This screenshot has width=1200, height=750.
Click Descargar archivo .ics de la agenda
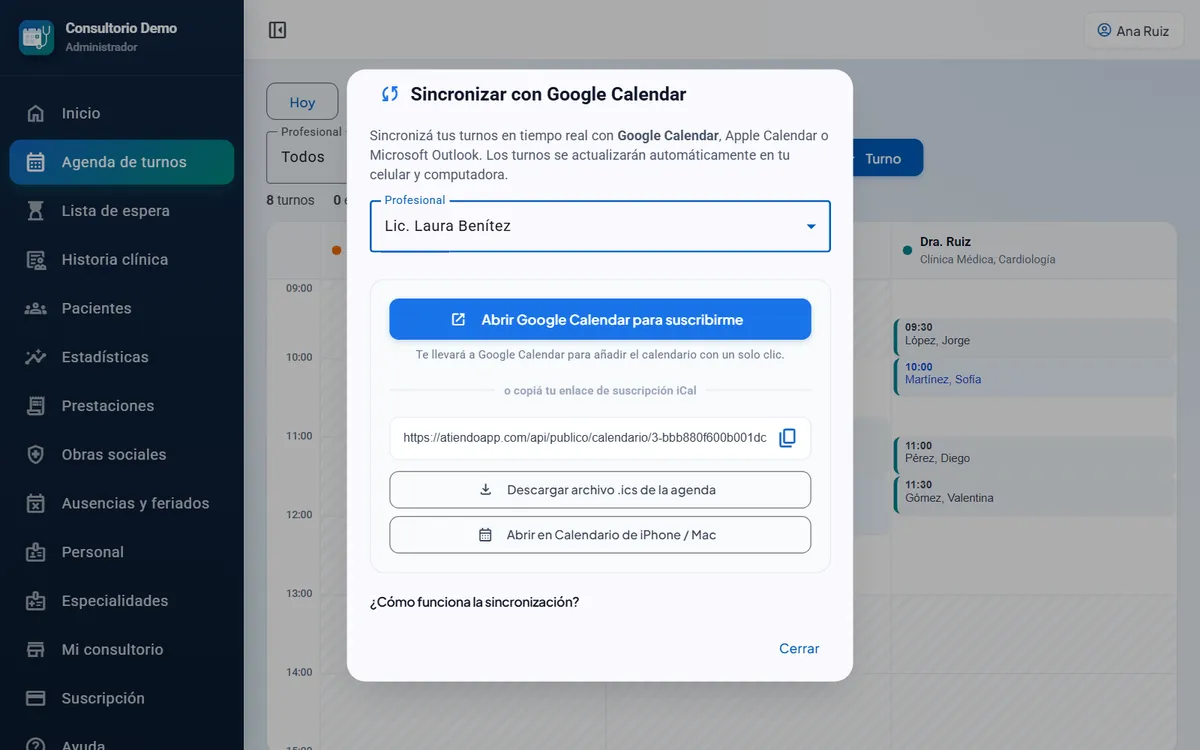[600, 490]
